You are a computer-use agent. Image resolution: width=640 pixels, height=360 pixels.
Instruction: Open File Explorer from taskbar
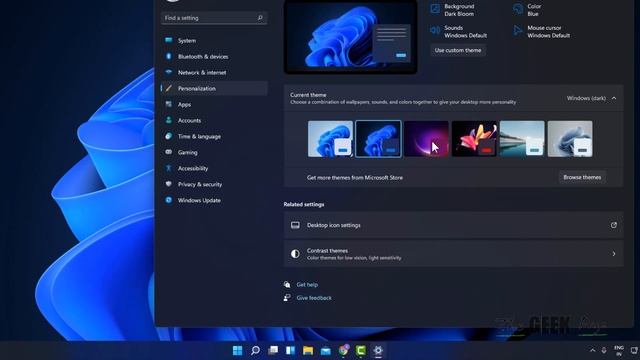click(308, 350)
